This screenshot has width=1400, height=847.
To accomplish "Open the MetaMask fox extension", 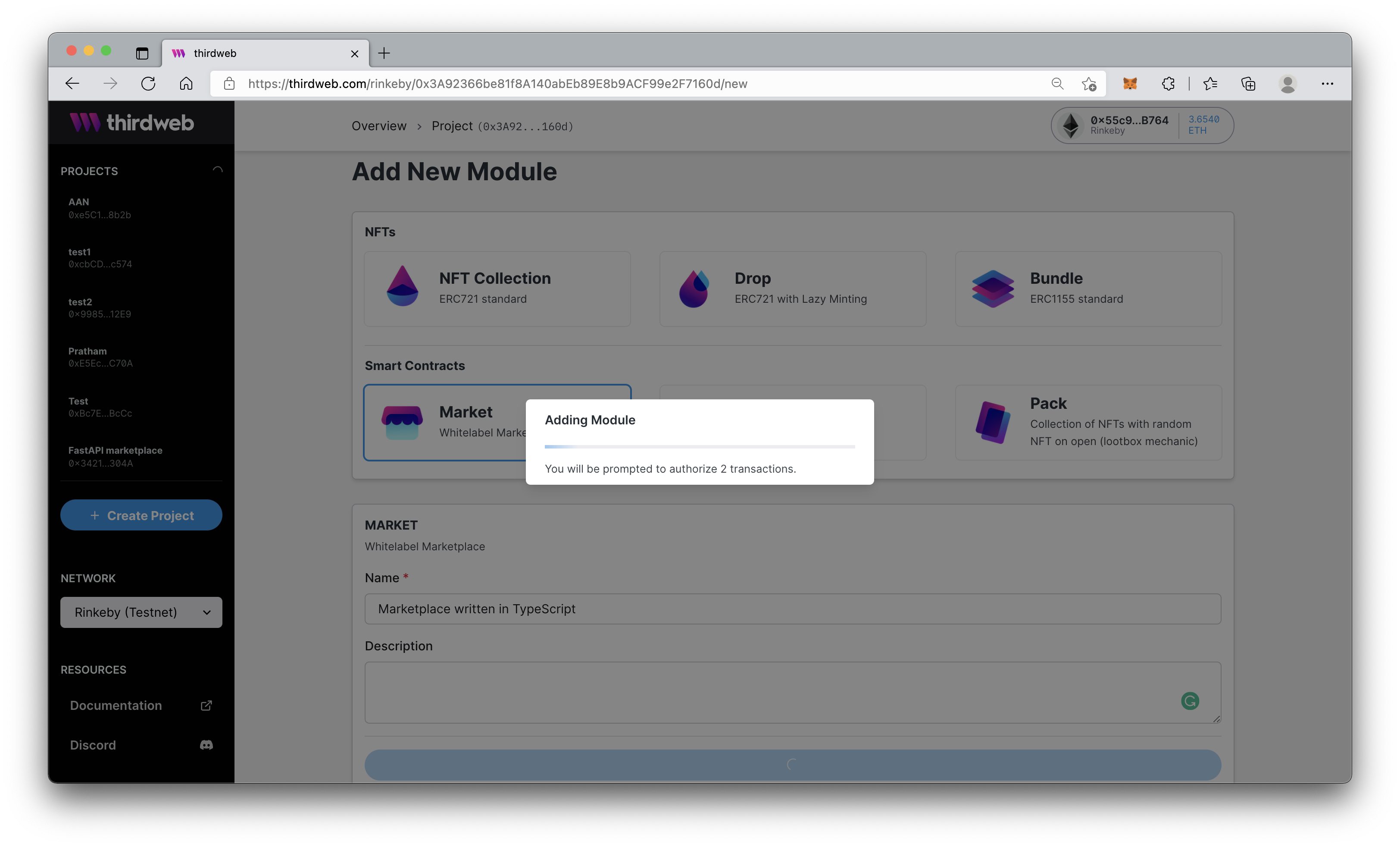I will tap(1130, 84).
